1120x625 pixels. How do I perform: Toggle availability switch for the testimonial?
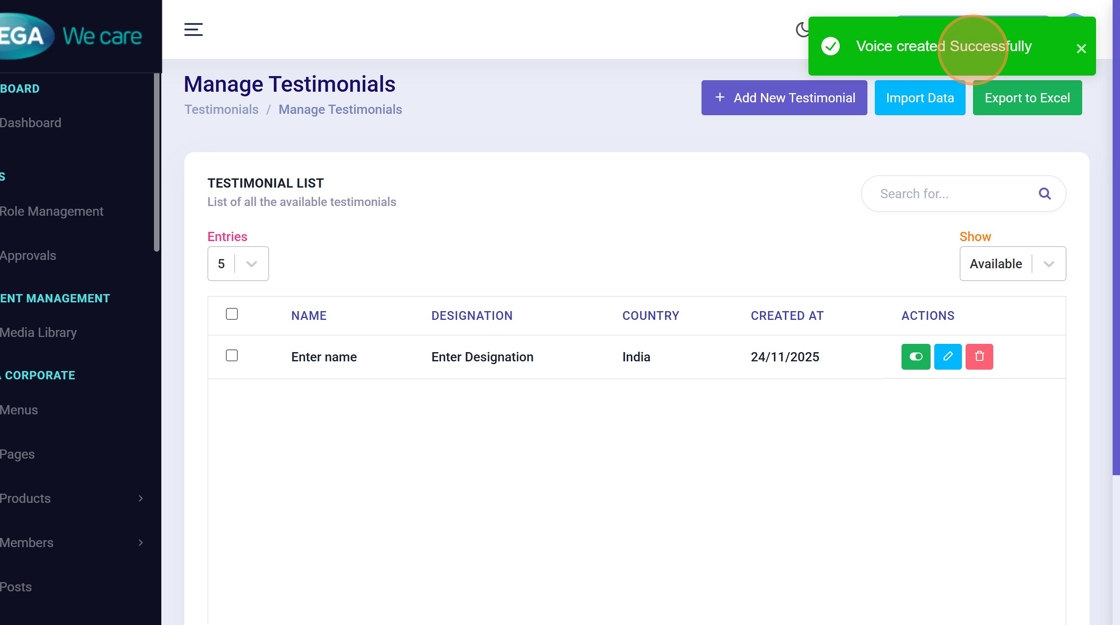(915, 357)
